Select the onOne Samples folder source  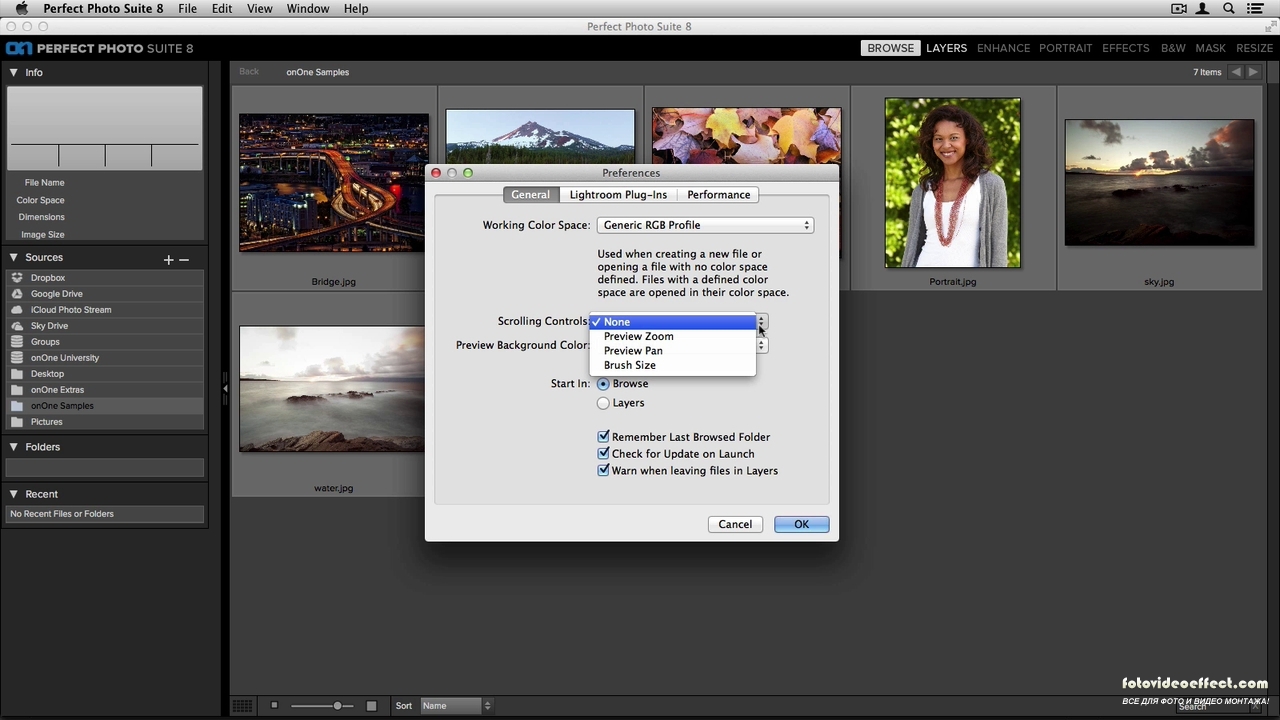click(x=104, y=406)
